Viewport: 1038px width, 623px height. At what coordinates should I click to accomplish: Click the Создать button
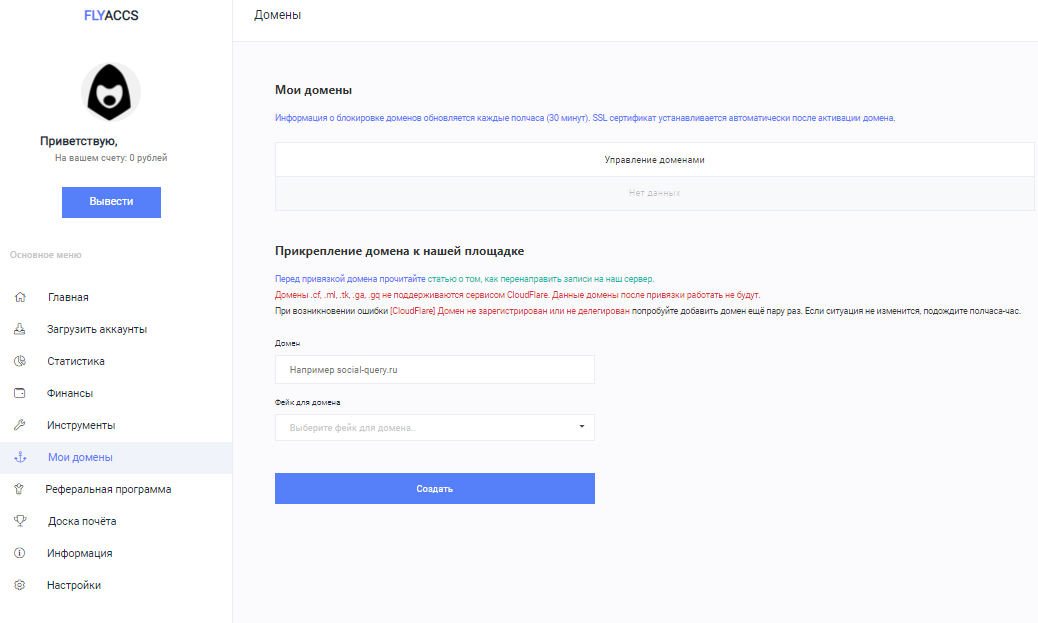(434, 489)
